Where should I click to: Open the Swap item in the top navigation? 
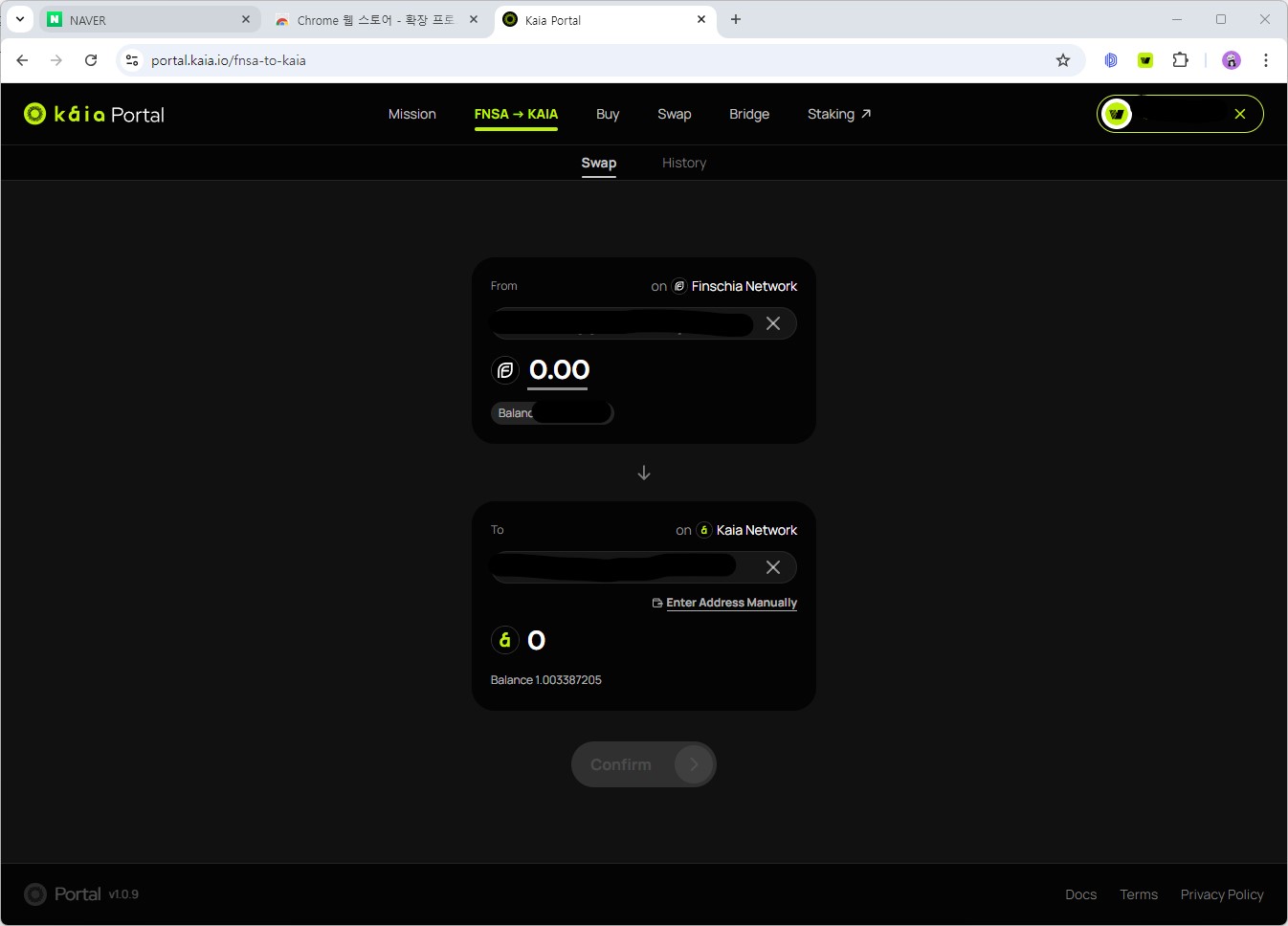point(675,114)
